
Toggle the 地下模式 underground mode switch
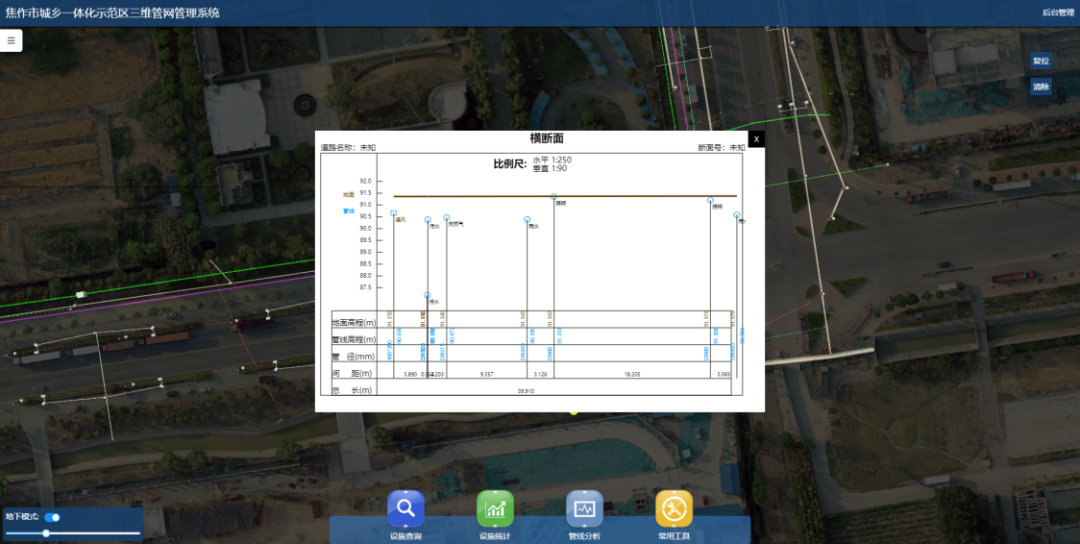53,517
